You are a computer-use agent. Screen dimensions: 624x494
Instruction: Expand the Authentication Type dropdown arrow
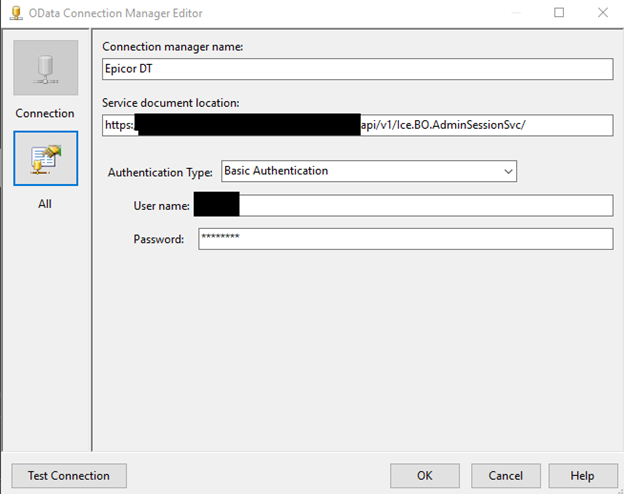(x=507, y=171)
